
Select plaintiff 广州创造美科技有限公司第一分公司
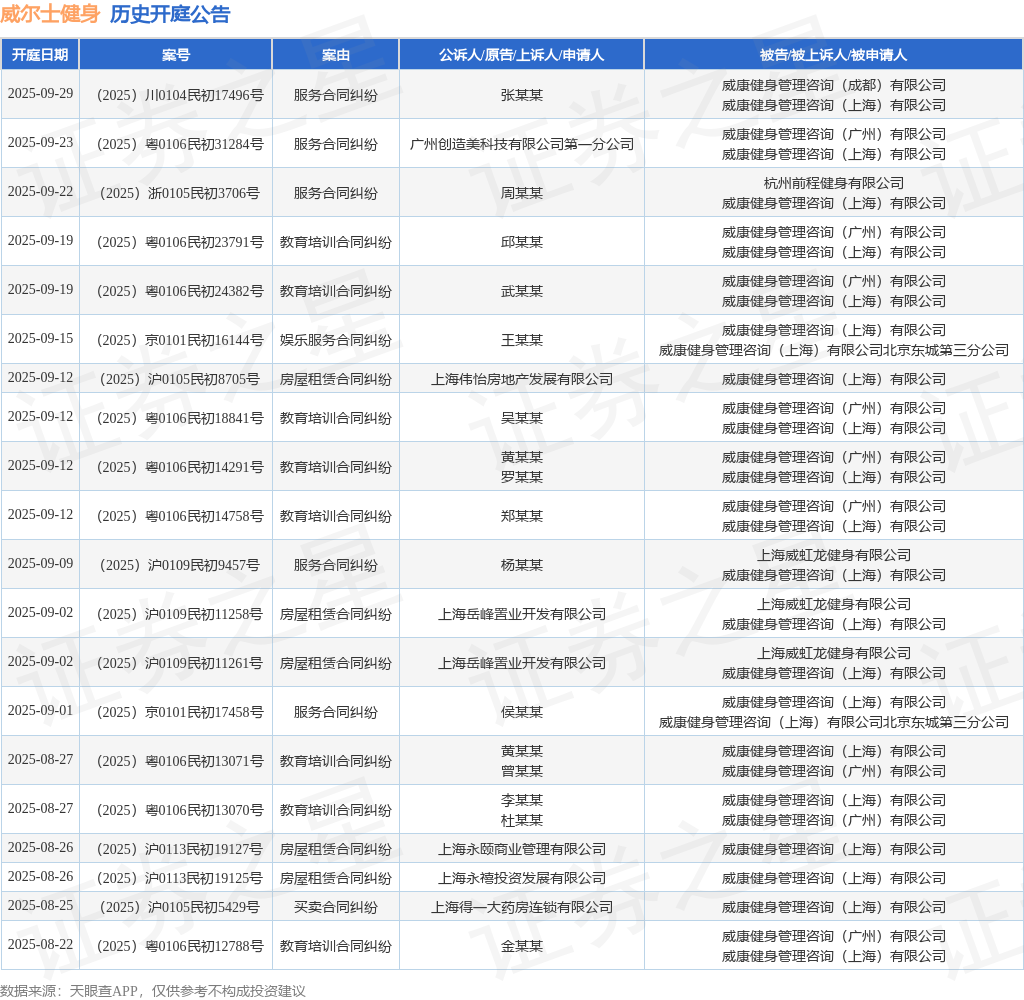coord(522,144)
